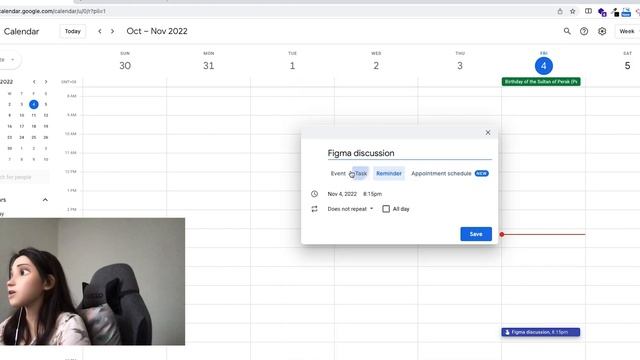Screen dimensions: 640x360
Task: Bookmark this page with star icon
Action: pyautogui.click(x=573, y=11)
